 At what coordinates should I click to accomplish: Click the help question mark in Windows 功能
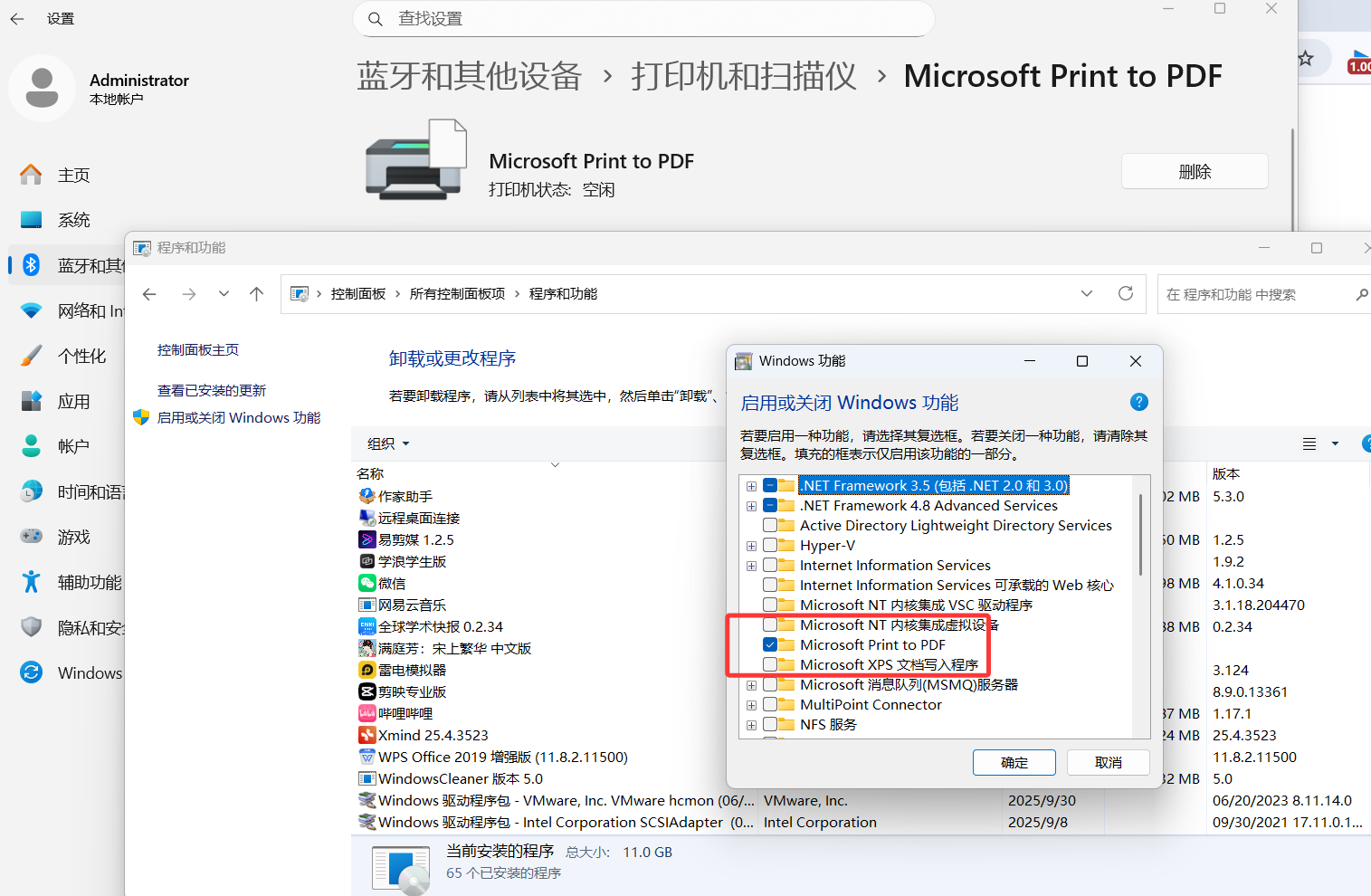[1139, 402]
